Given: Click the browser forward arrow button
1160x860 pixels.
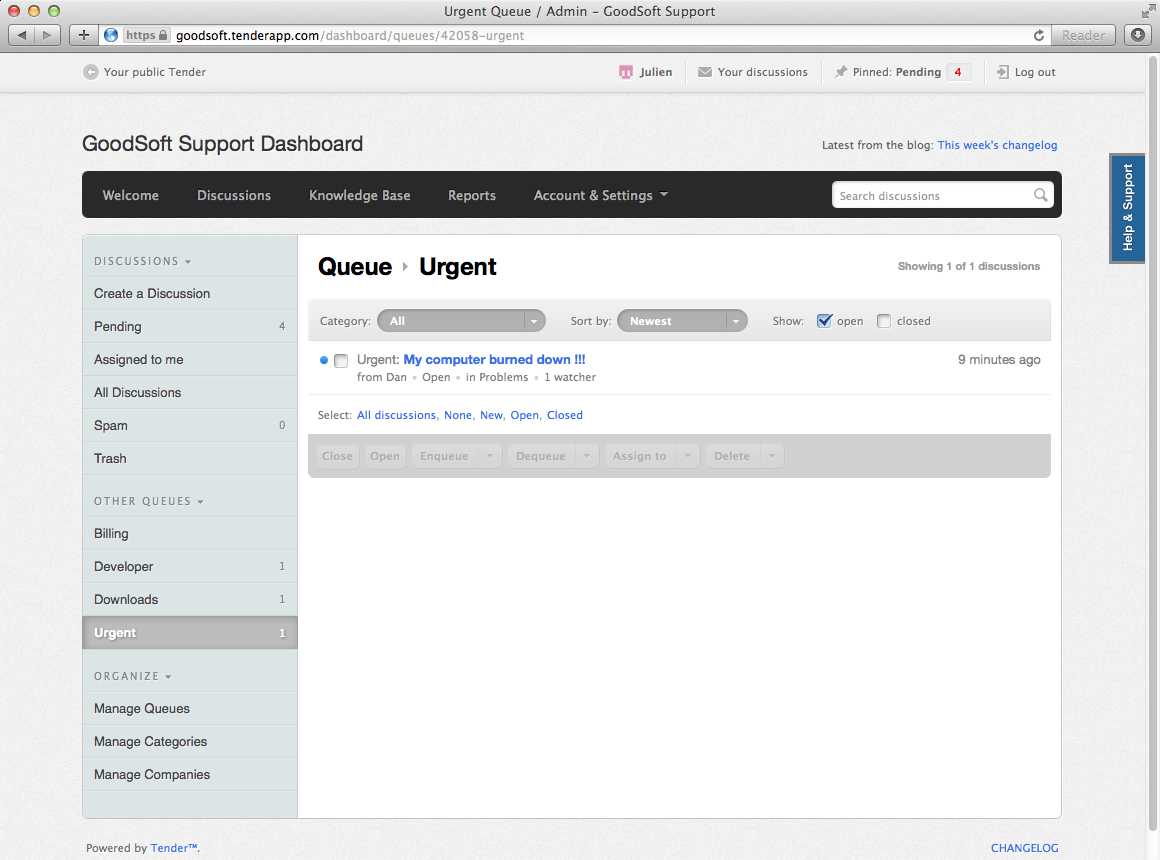Looking at the screenshot, I should (x=47, y=35).
